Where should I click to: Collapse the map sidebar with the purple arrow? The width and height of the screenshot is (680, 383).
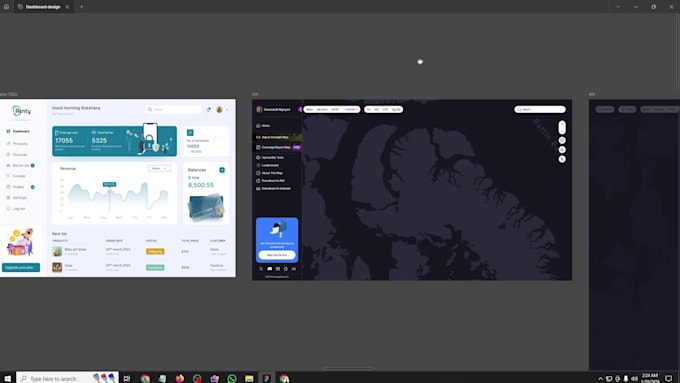[300, 109]
